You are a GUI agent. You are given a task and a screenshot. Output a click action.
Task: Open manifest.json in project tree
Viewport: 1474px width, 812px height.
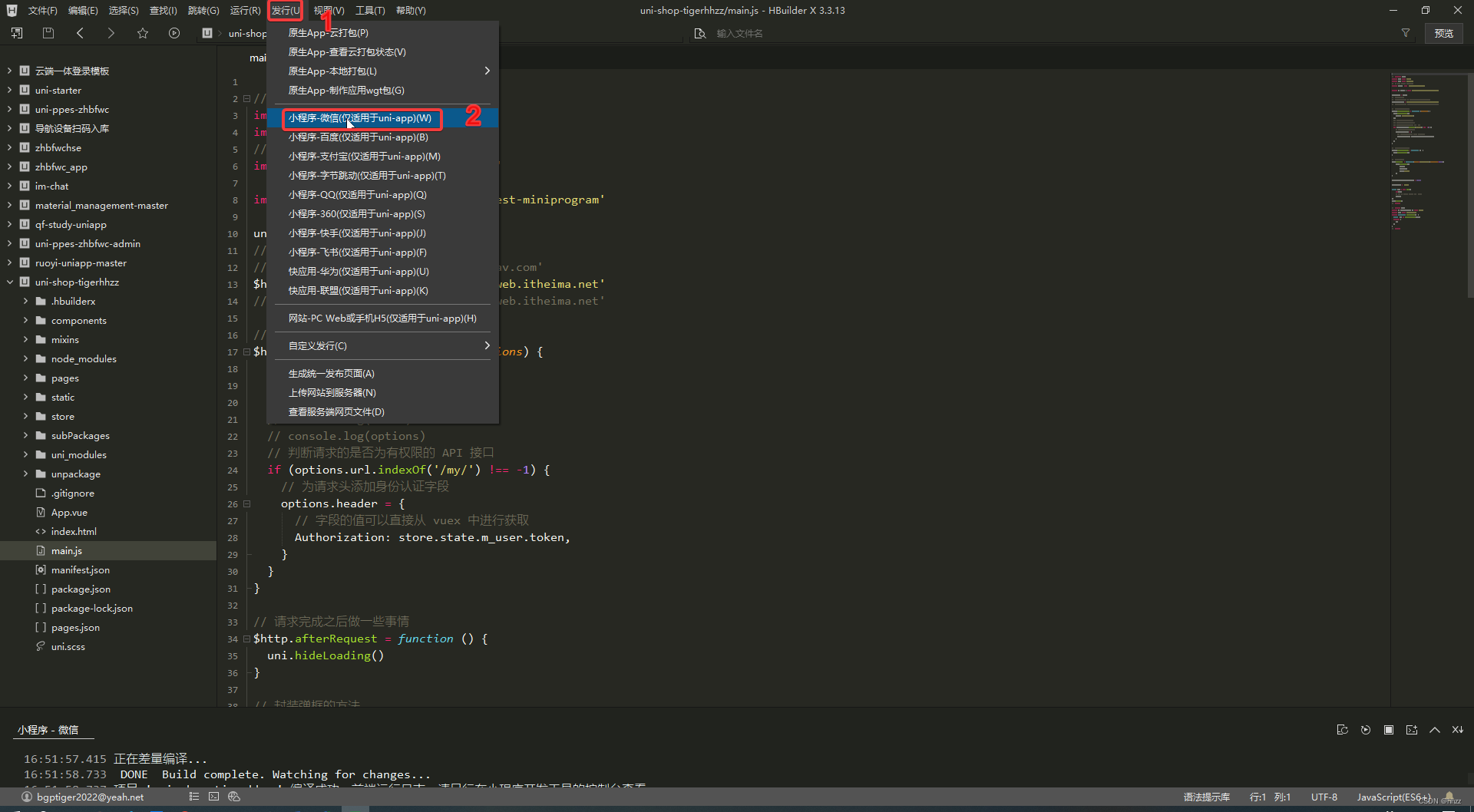tap(81, 569)
